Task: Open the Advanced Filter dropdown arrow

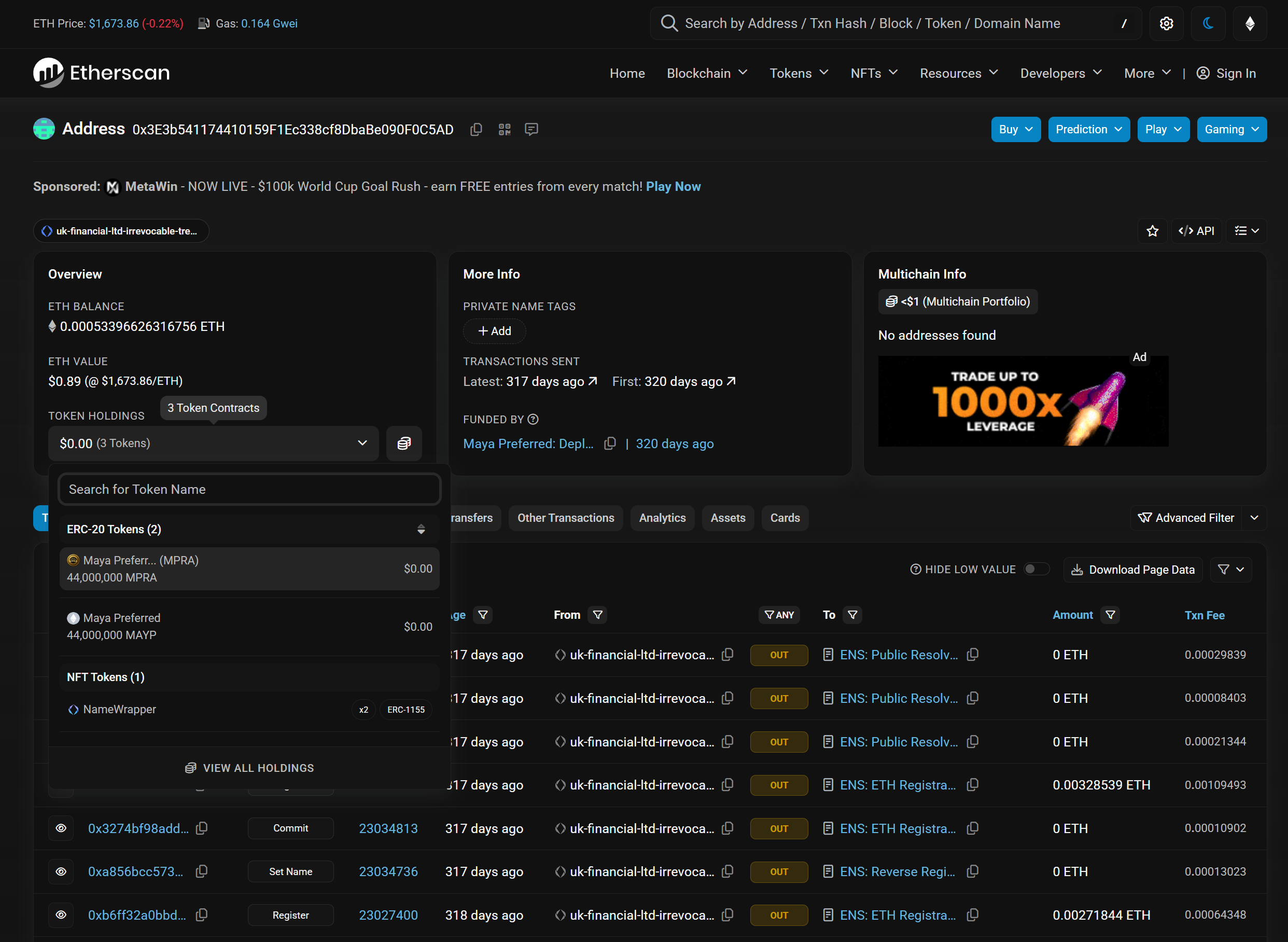Action: click(1254, 518)
